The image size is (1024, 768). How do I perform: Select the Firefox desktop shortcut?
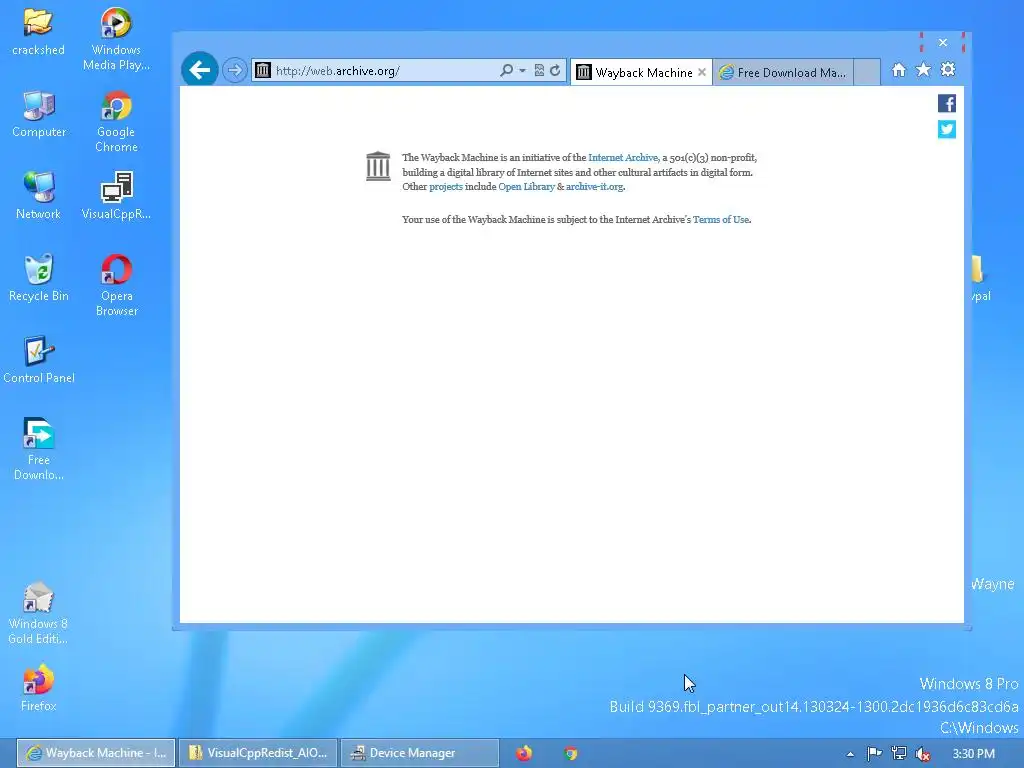[39, 688]
